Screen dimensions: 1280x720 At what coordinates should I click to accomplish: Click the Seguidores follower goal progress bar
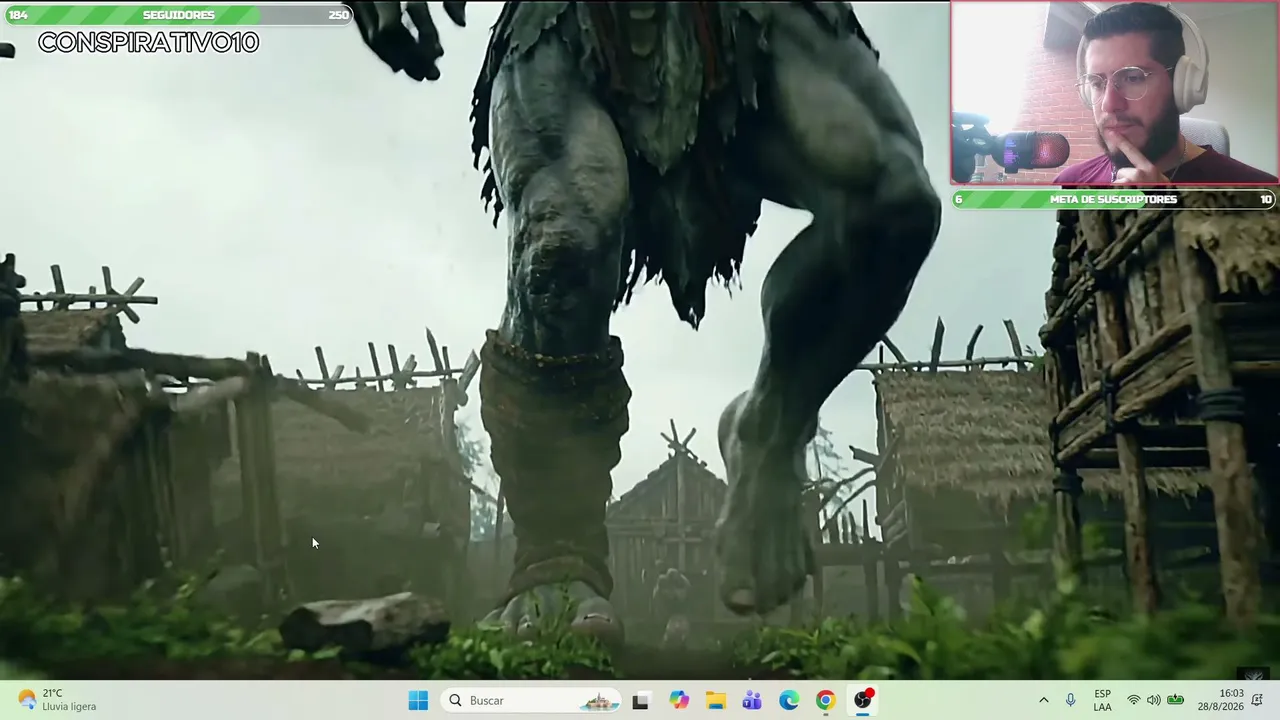tap(178, 15)
